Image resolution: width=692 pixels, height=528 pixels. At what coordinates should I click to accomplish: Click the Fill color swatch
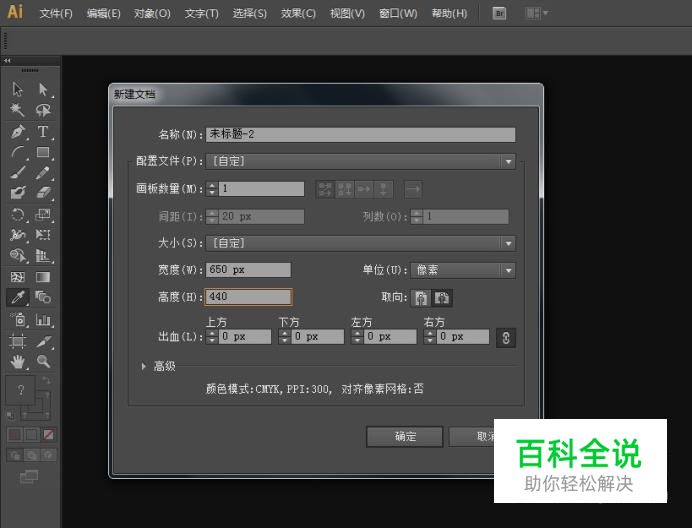[20, 390]
